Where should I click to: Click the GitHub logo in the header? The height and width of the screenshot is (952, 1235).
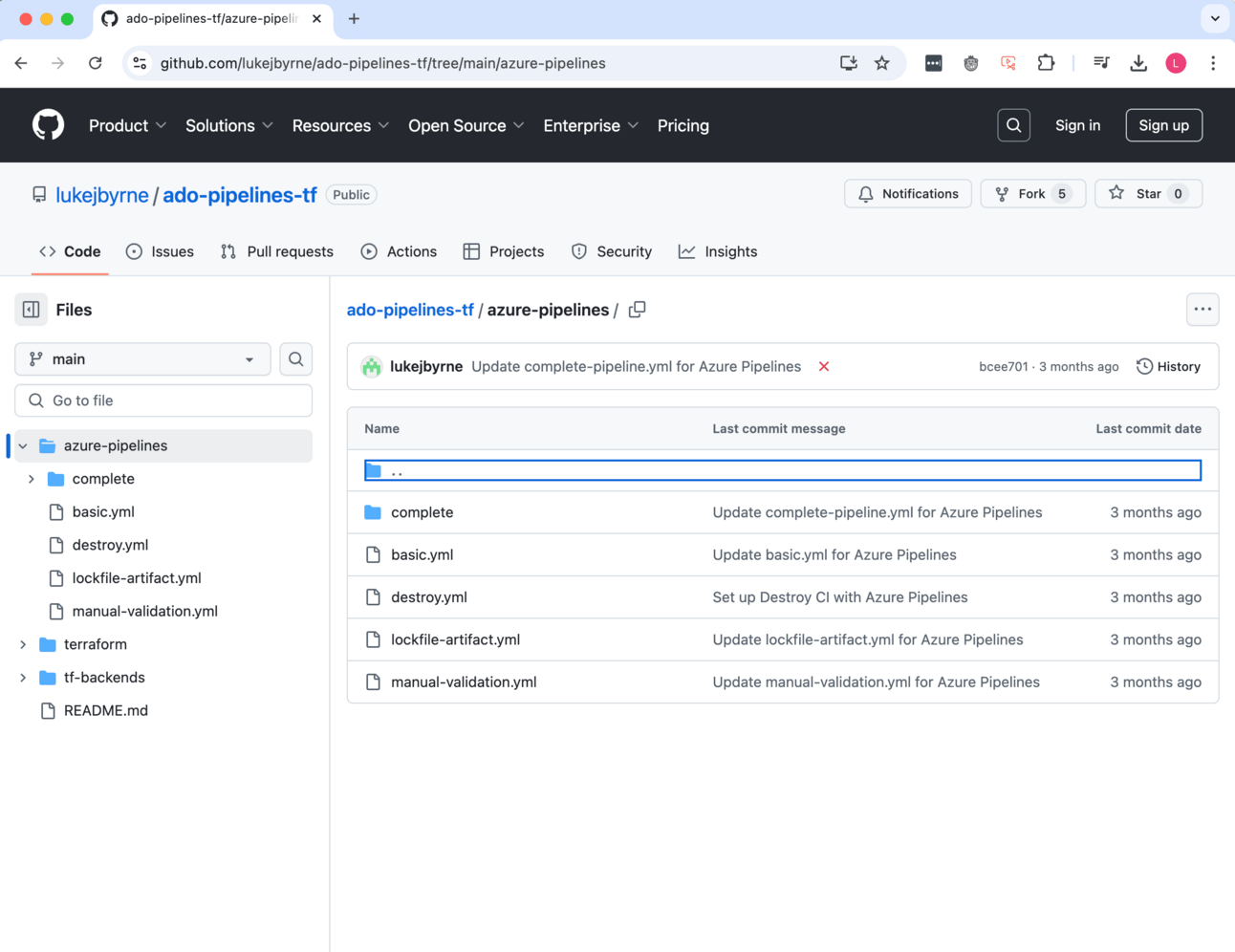pyautogui.click(x=48, y=125)
